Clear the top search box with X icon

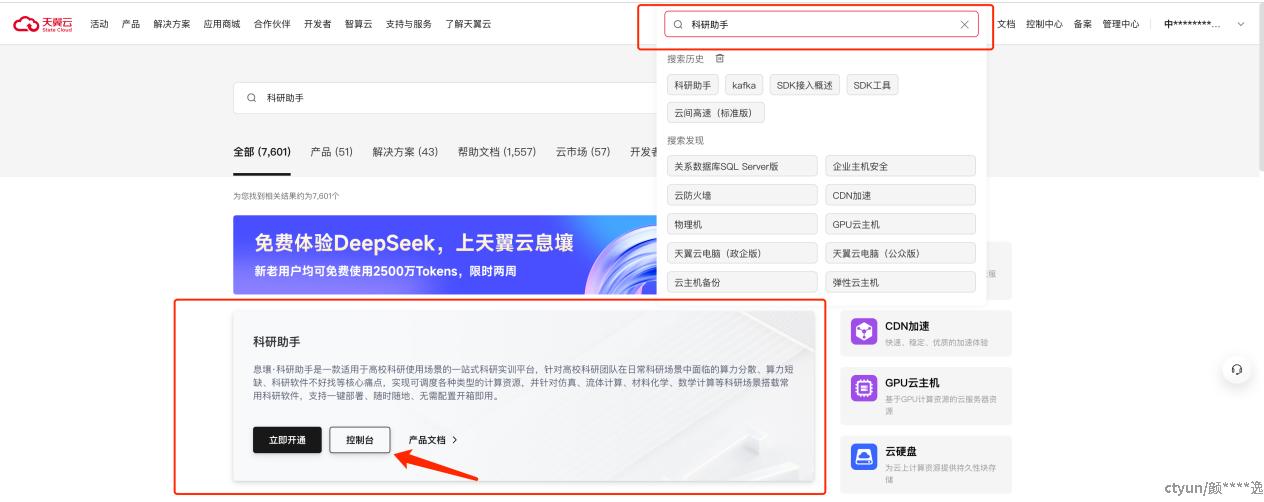(964, 25)
